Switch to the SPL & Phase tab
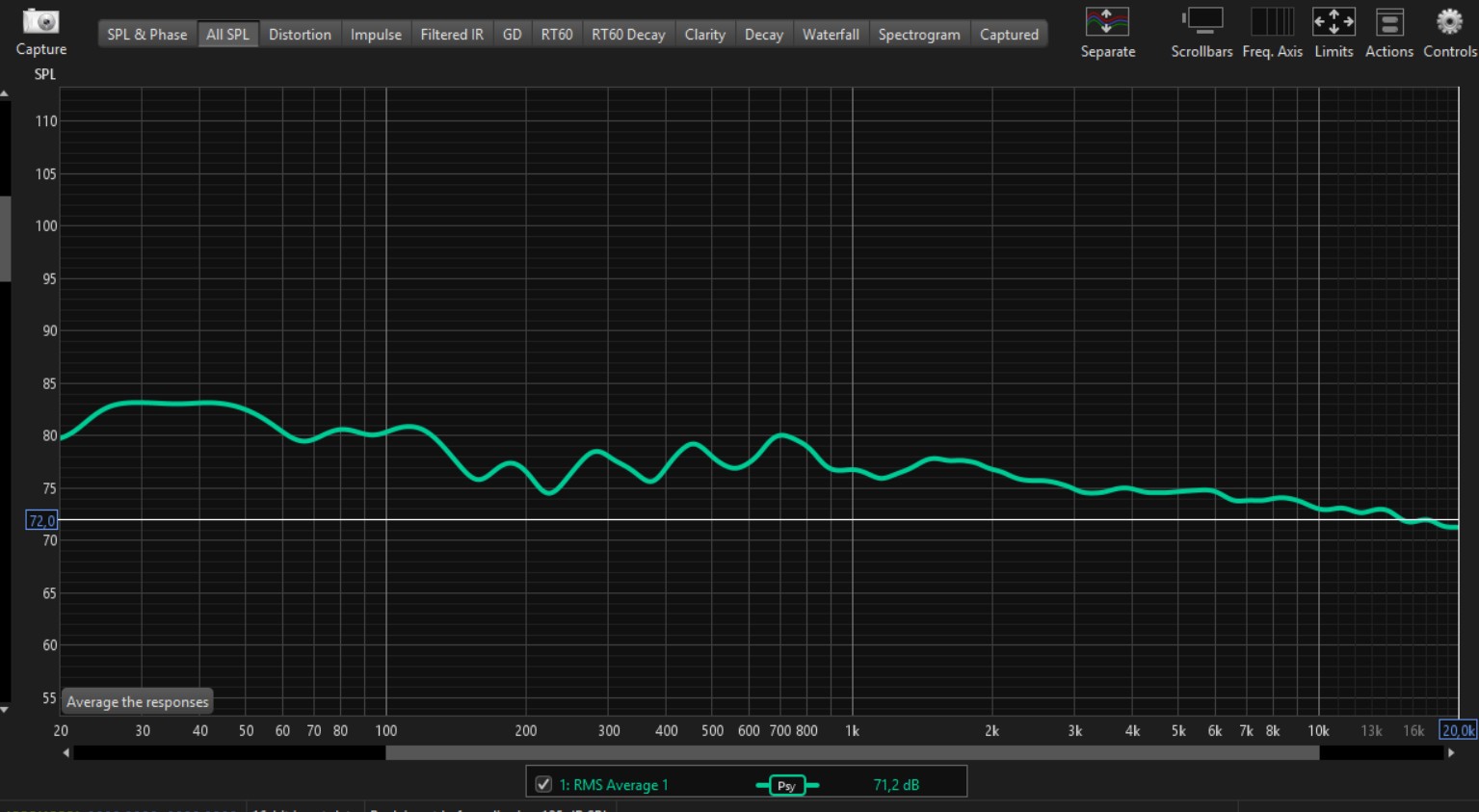Image resolution: width=1479 pixels, height=812 pixels. [x=147, y=35]
